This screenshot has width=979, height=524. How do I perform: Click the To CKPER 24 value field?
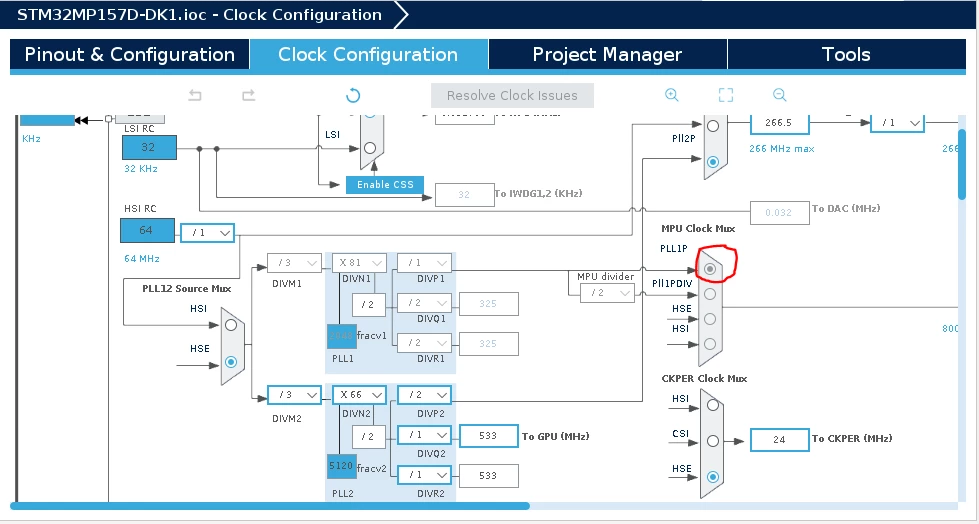(x=779, y=440)
